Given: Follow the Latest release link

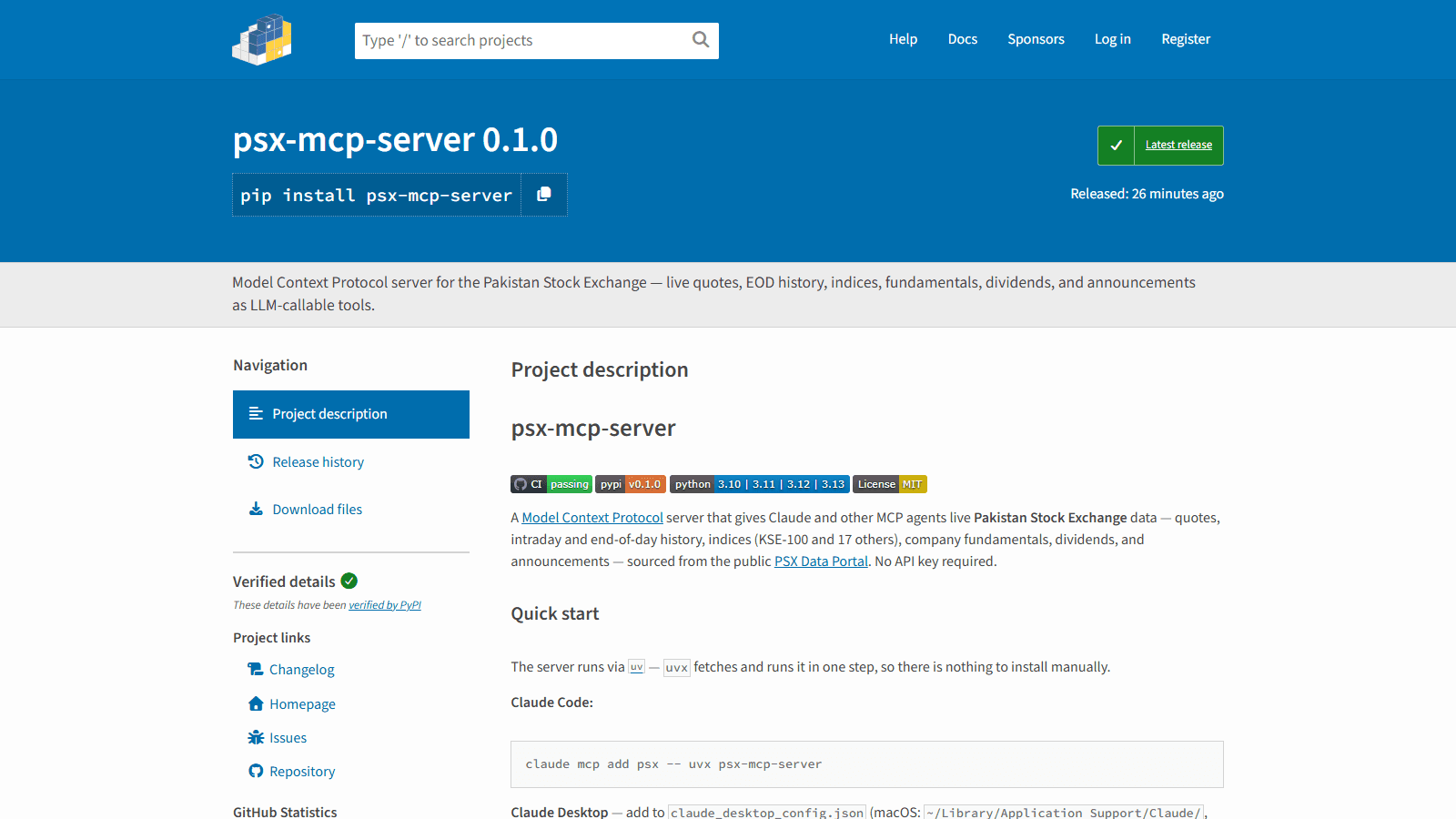Looking at the screenshot, I should pyautogui.click(x=1178, y=146).
